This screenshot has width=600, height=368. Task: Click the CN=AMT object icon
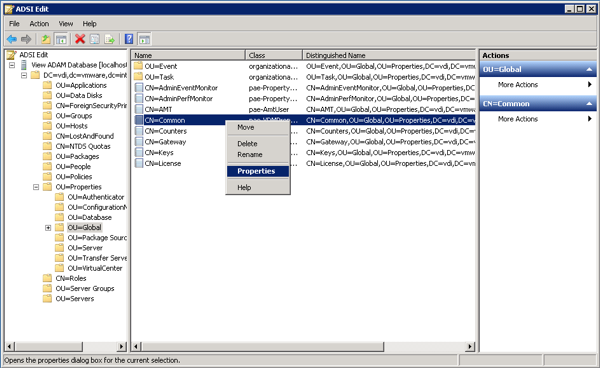pyautogui.click(x=139, y=109)
